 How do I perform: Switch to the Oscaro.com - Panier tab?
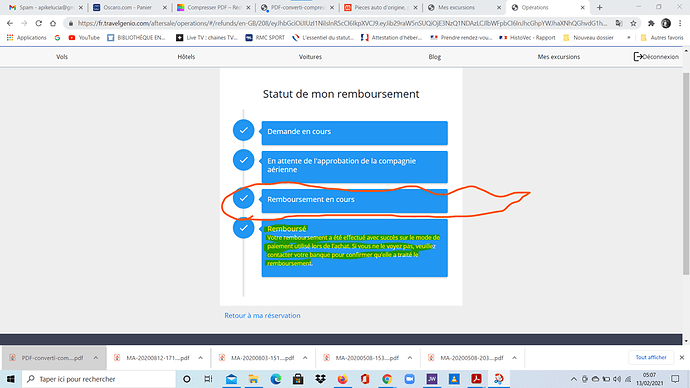(128, 7)
